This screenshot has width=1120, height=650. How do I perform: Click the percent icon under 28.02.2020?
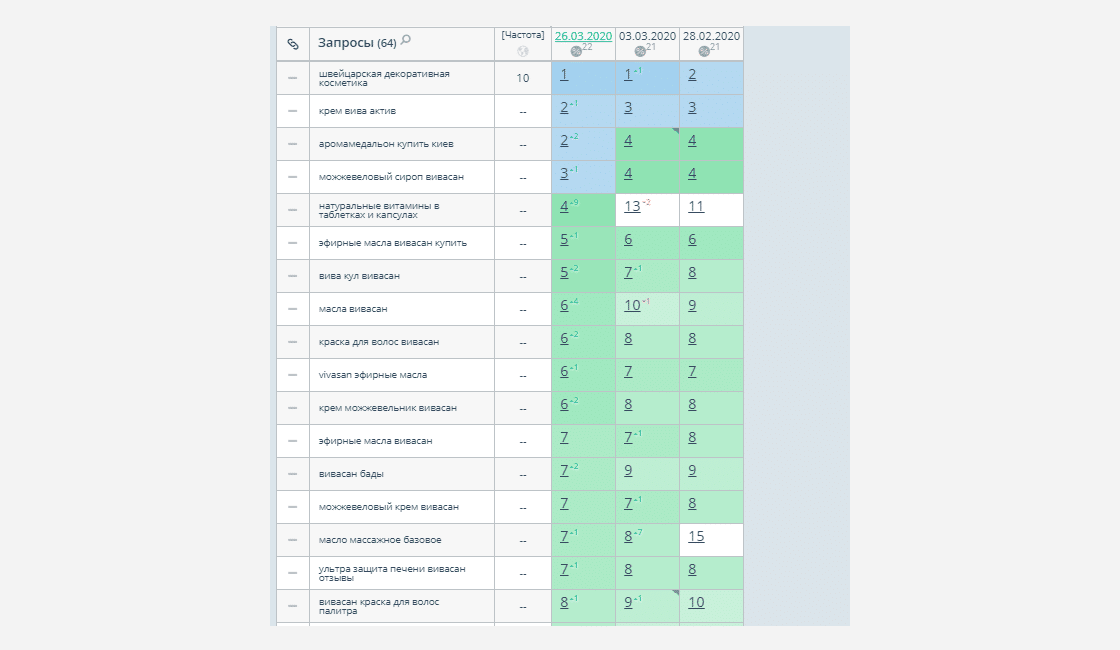704,51
